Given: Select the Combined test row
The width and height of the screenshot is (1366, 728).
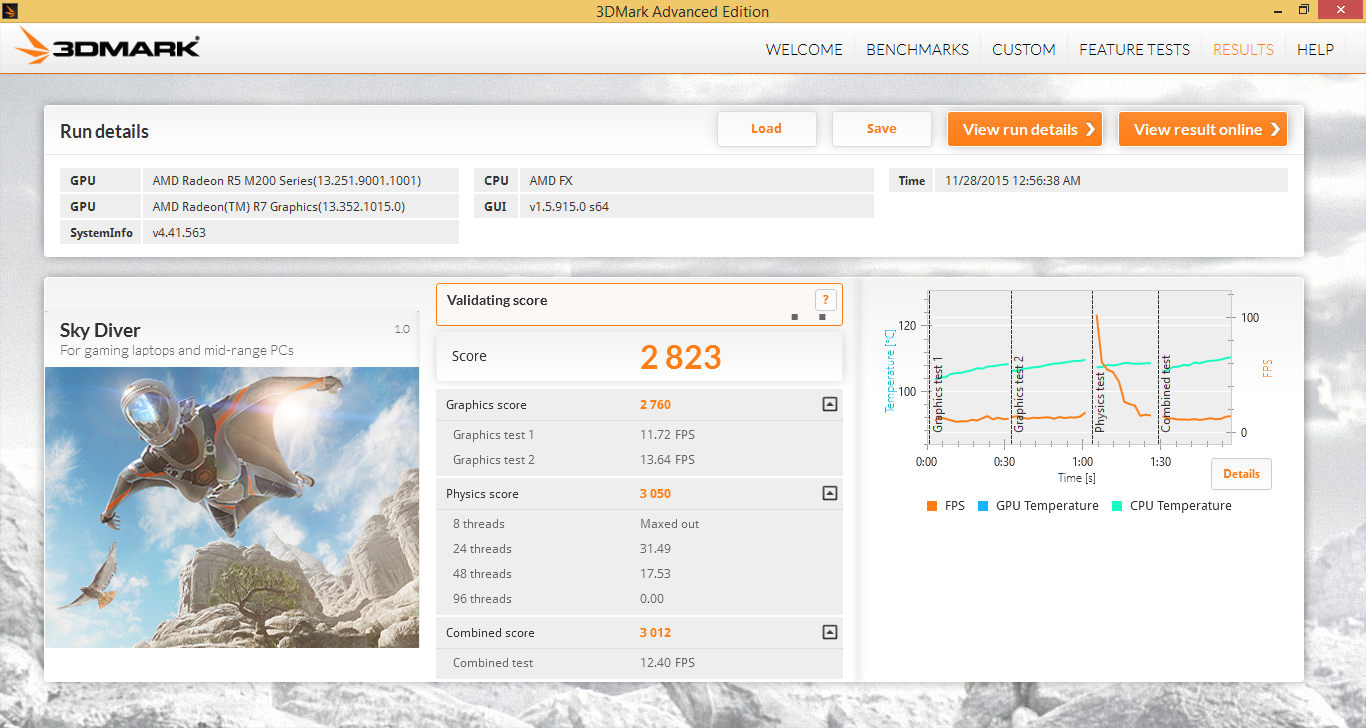Looking at the screenshot, I should pos(639,663).
